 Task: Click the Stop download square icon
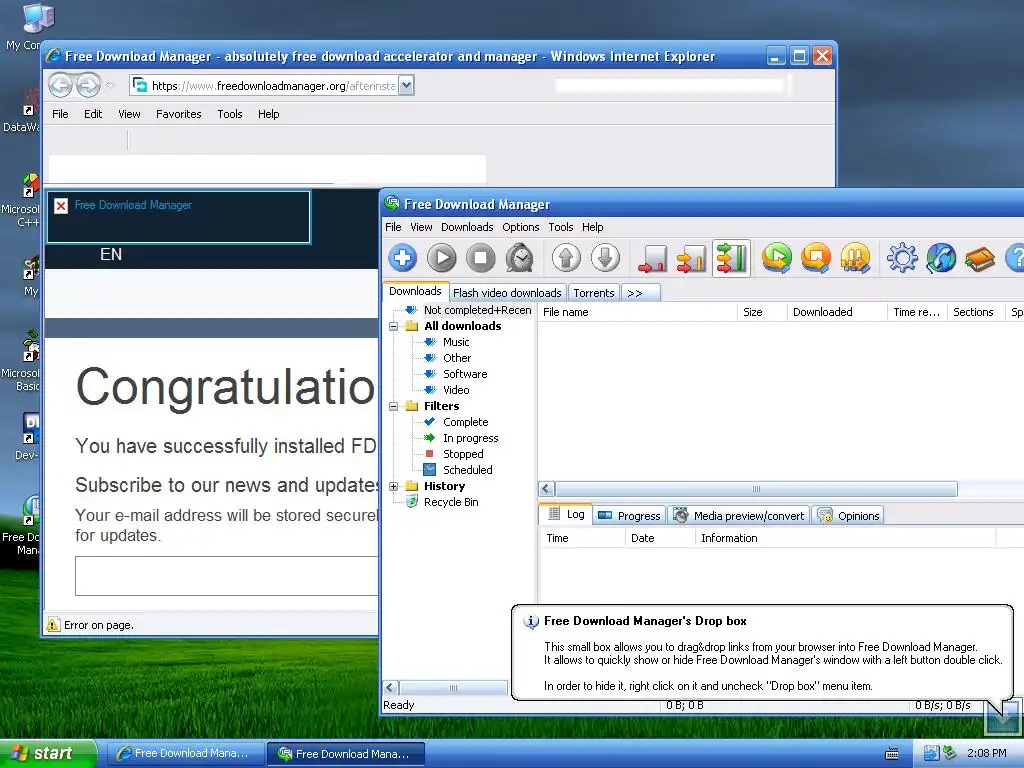pos(481,258)
